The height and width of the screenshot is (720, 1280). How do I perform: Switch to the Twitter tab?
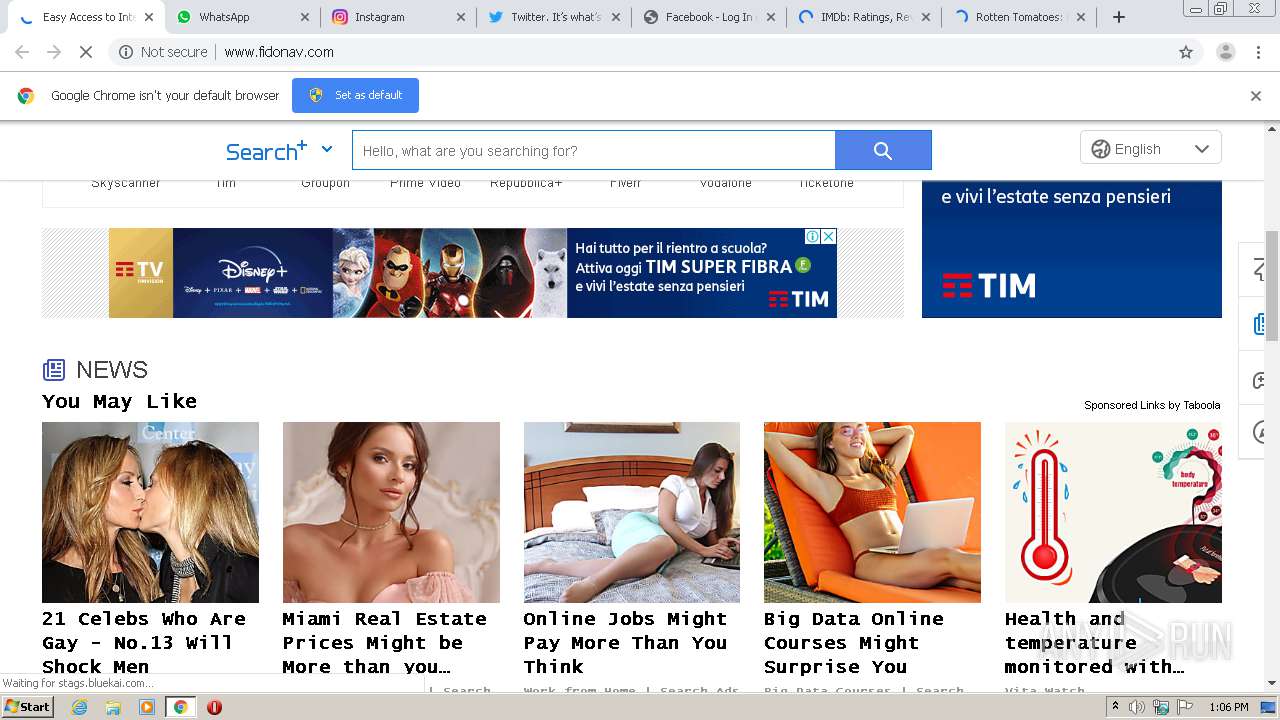click(552, 17)
